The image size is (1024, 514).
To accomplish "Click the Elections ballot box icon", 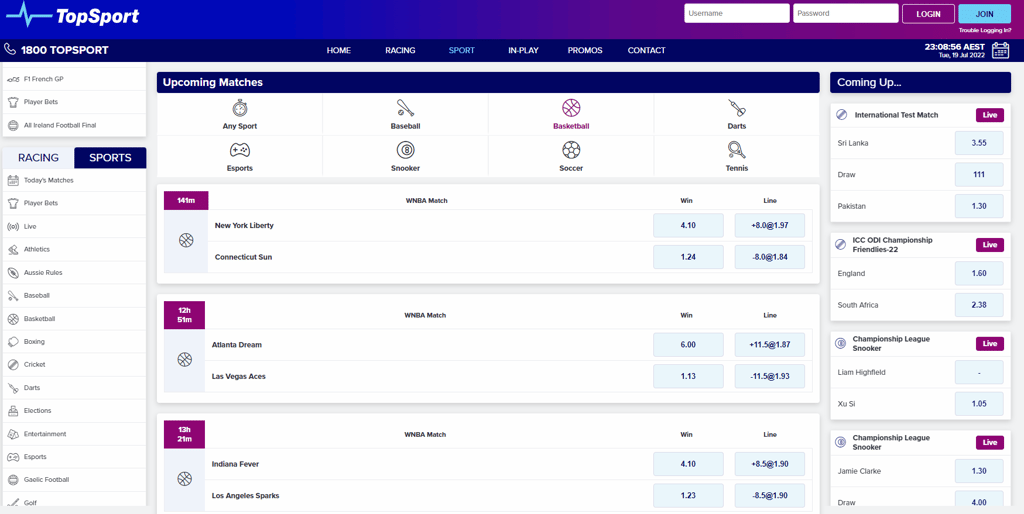I will tap(12, 411).
